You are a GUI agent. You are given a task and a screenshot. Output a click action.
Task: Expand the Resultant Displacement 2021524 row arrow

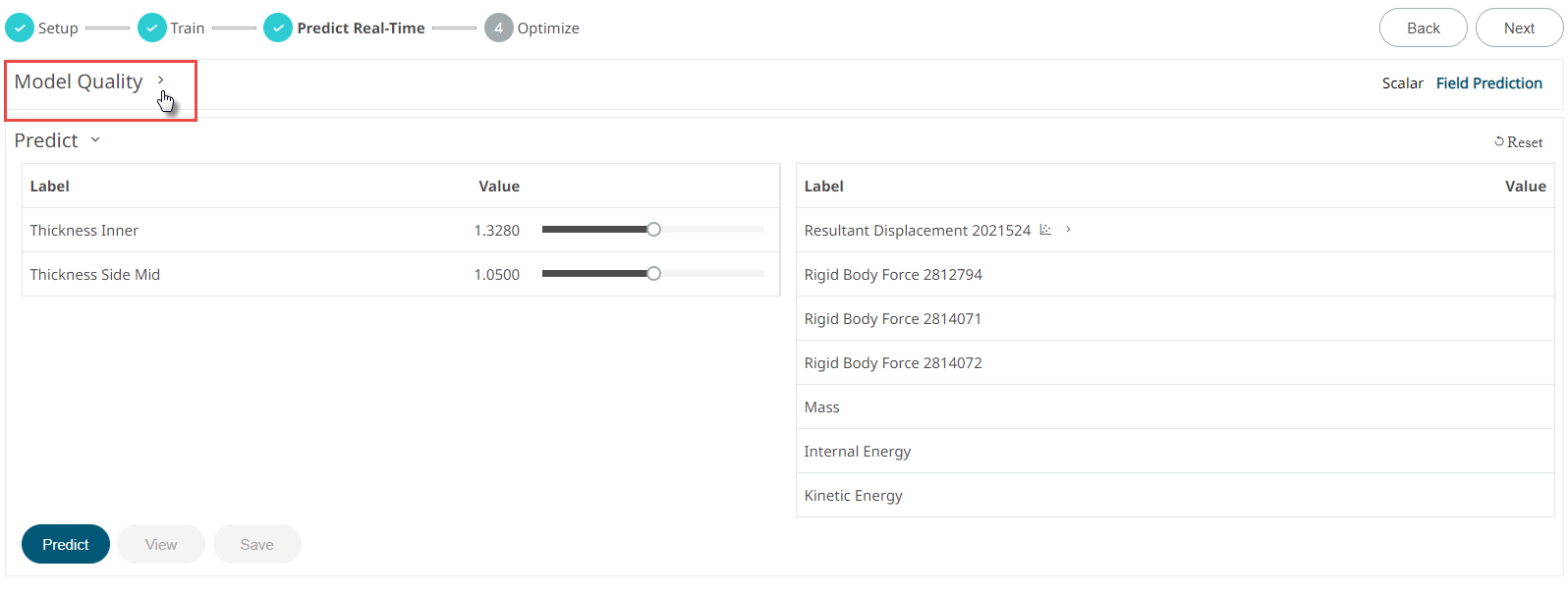tap(1068, 230)
